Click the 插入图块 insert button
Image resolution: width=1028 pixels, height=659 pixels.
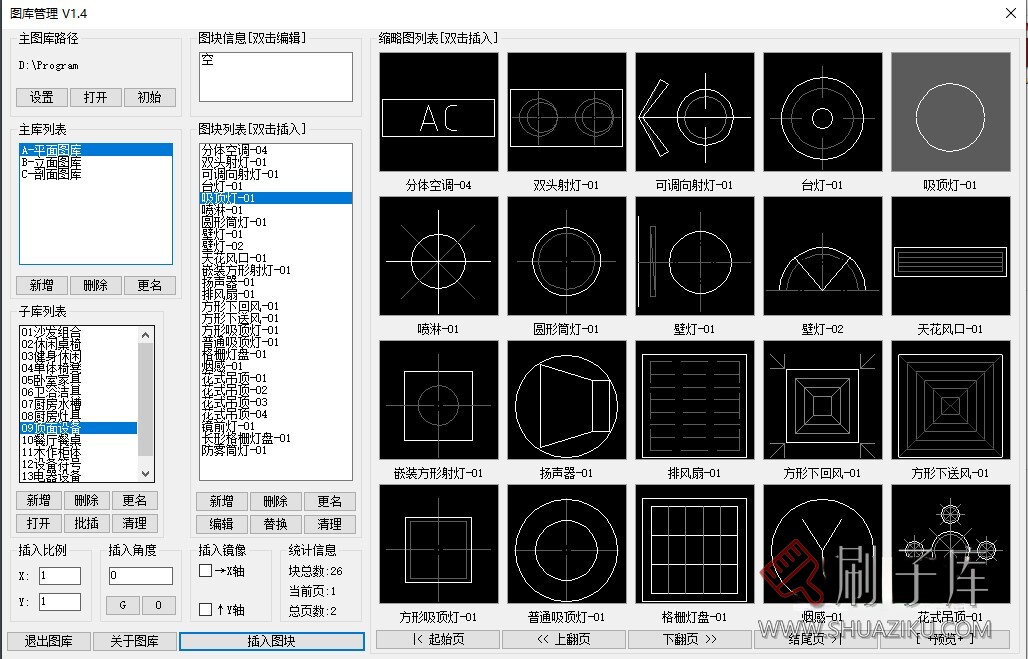(271, 641)
